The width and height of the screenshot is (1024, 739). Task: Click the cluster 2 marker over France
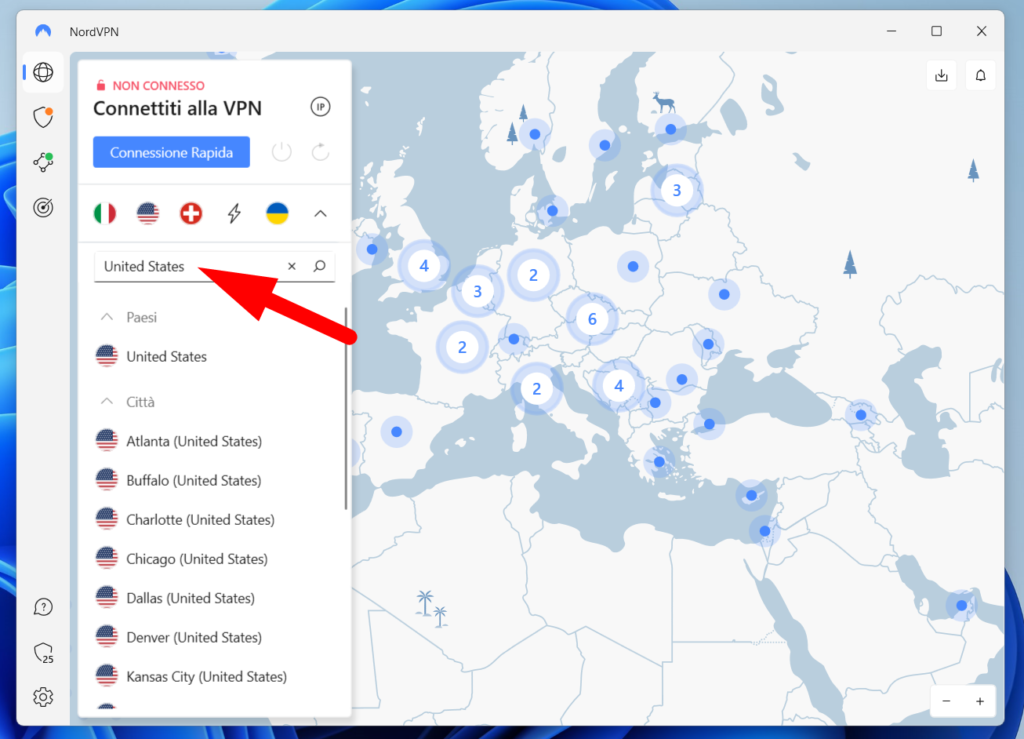coord(462,347)
